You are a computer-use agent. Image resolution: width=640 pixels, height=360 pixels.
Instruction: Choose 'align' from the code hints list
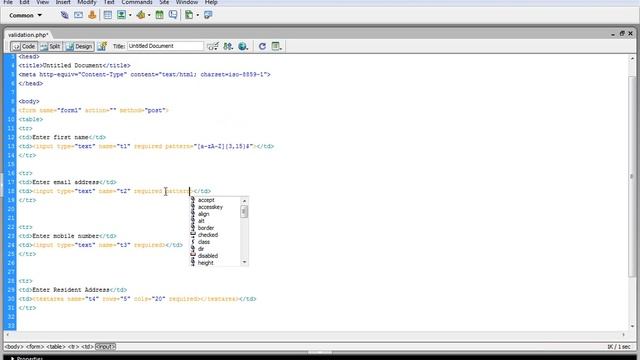203,214
